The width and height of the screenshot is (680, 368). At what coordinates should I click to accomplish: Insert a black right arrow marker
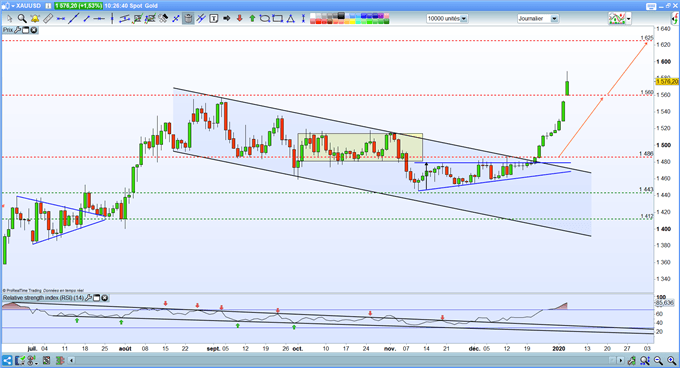226,18
